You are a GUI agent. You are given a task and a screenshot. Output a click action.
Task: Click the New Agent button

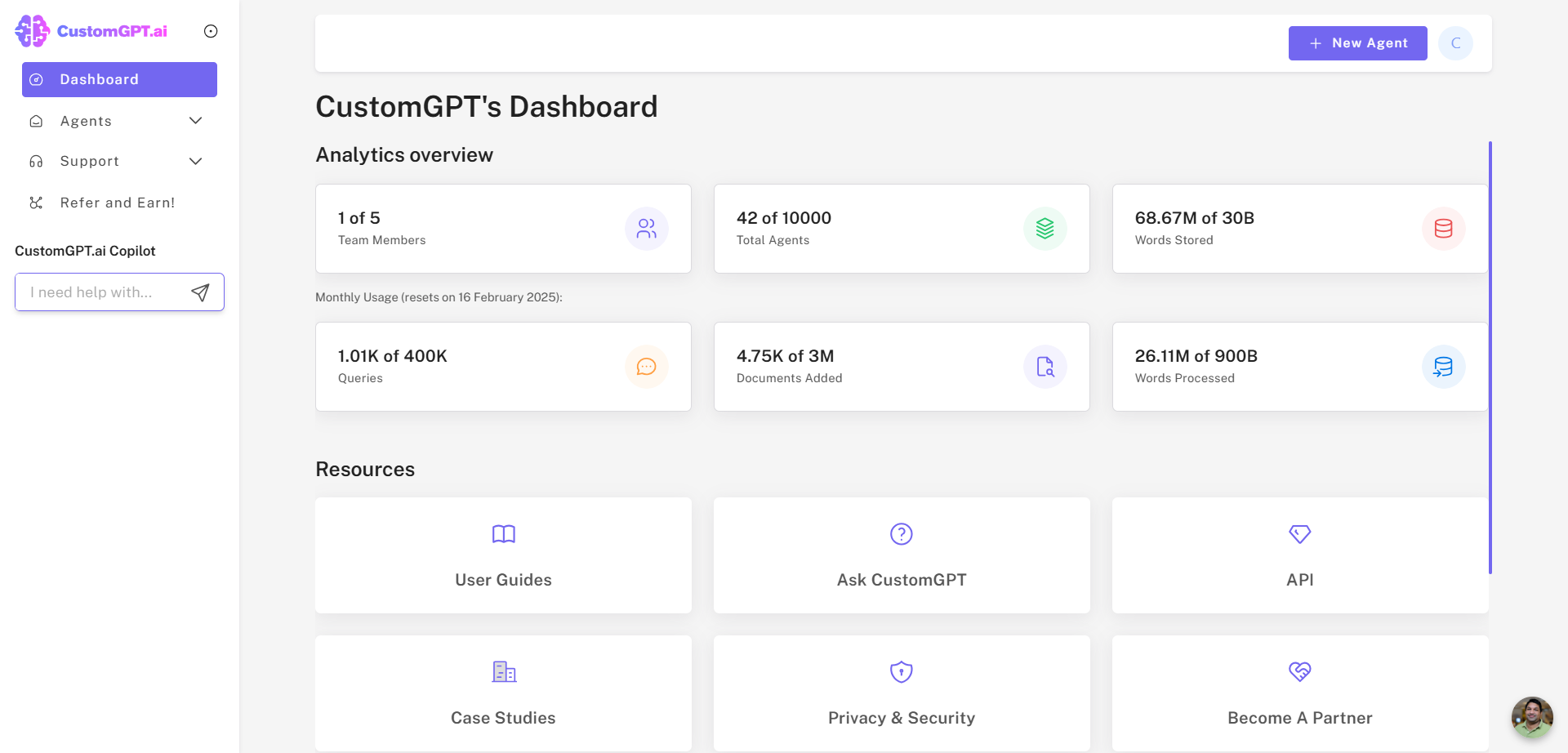tap(1357, 43)
